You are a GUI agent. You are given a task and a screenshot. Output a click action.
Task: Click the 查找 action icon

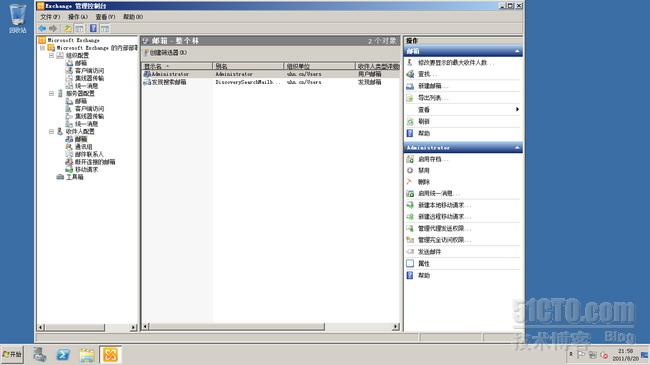410,74
